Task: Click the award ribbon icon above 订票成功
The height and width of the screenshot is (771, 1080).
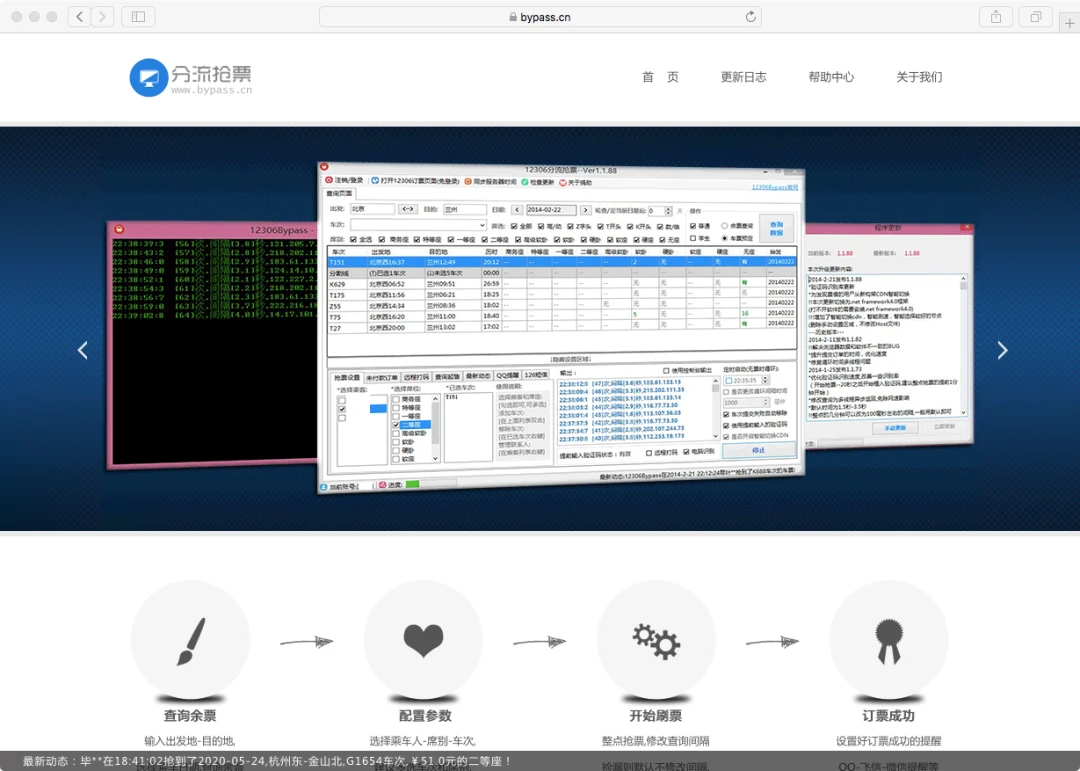Action: click(889, 641)
